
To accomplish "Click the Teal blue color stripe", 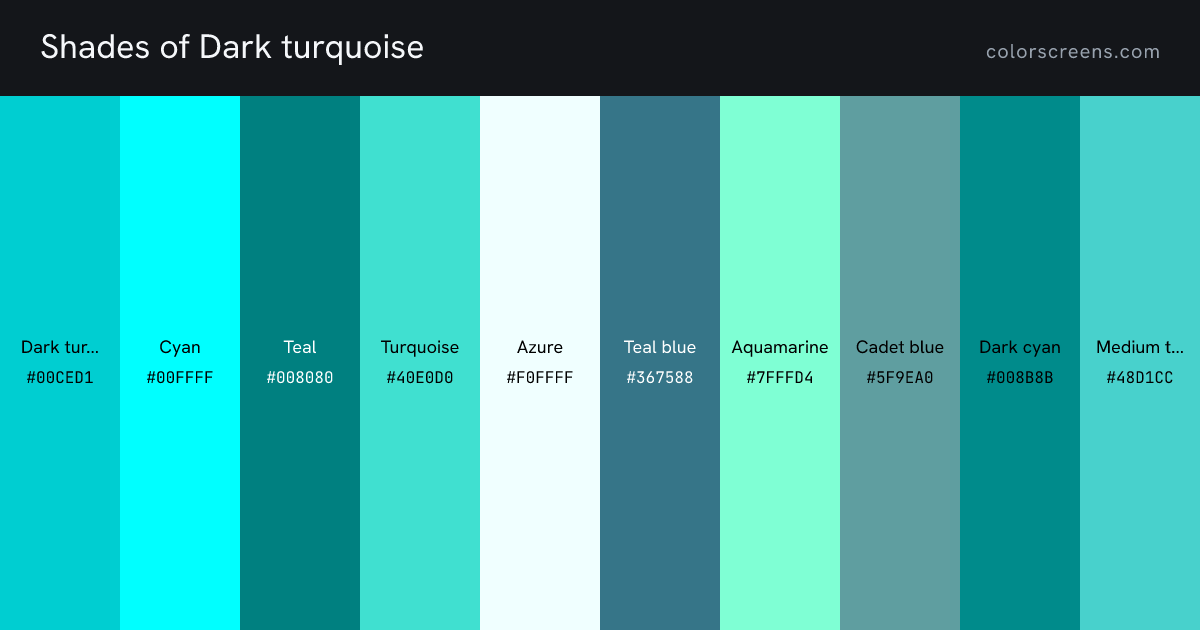I will coord(660,363).
